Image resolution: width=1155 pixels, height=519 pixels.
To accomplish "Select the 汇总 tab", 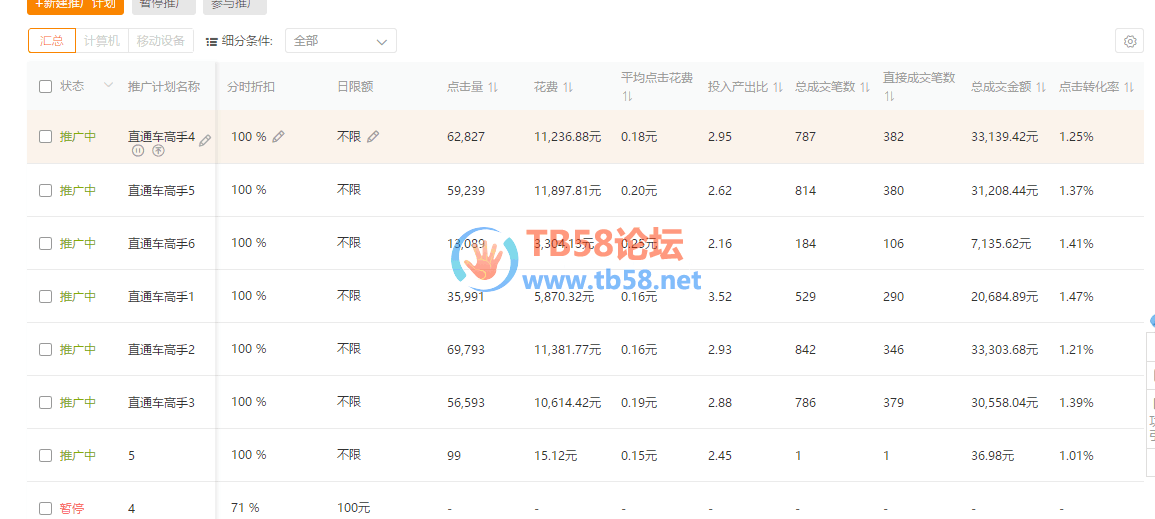I will 52,41.
